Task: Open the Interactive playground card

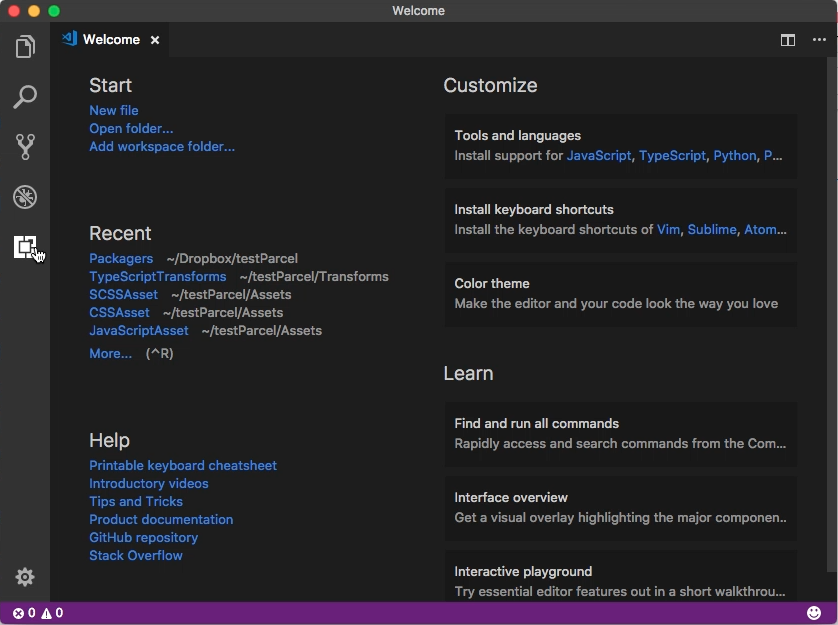Action: [621, 577]
